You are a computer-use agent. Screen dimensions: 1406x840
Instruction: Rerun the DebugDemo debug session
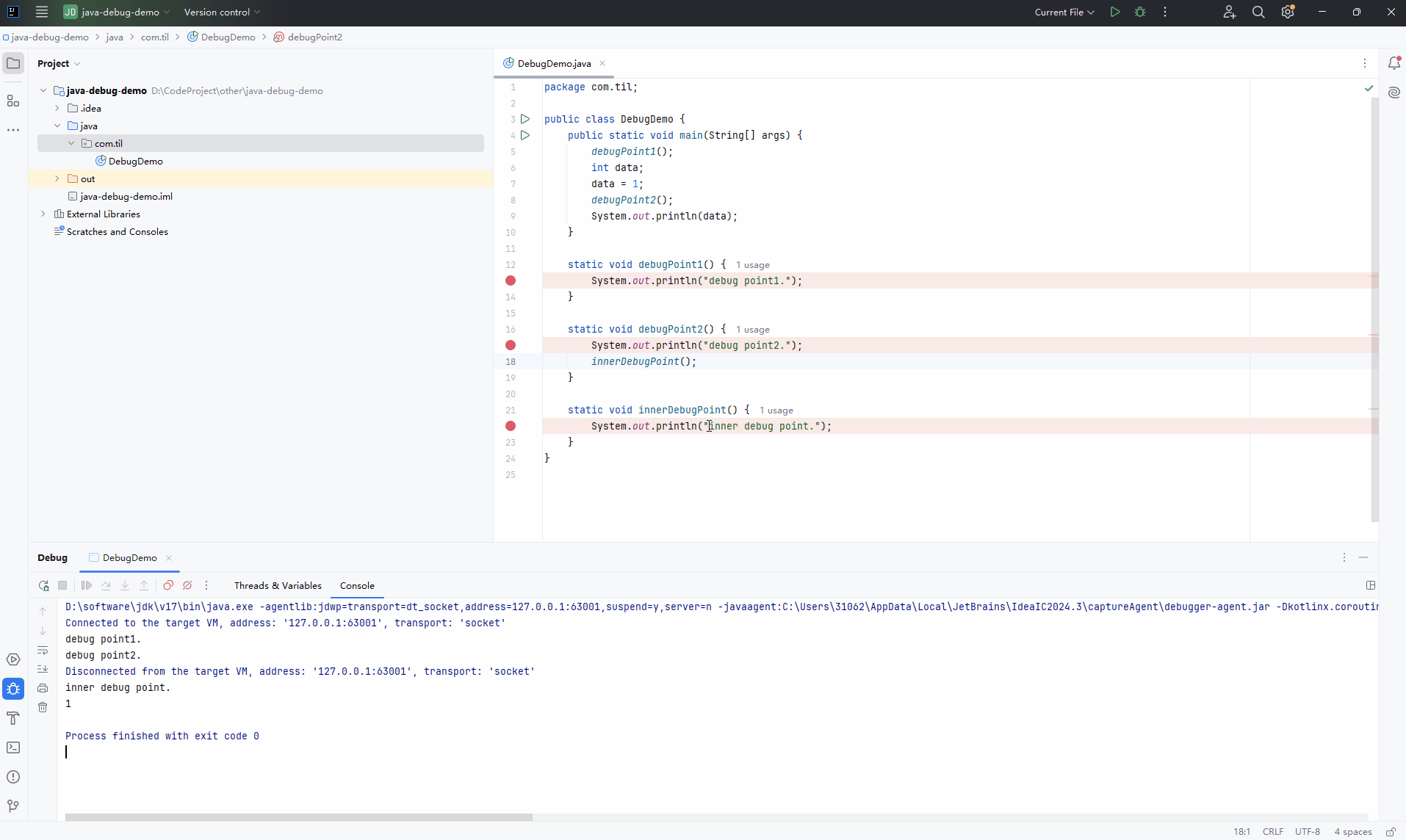(43, 585)
